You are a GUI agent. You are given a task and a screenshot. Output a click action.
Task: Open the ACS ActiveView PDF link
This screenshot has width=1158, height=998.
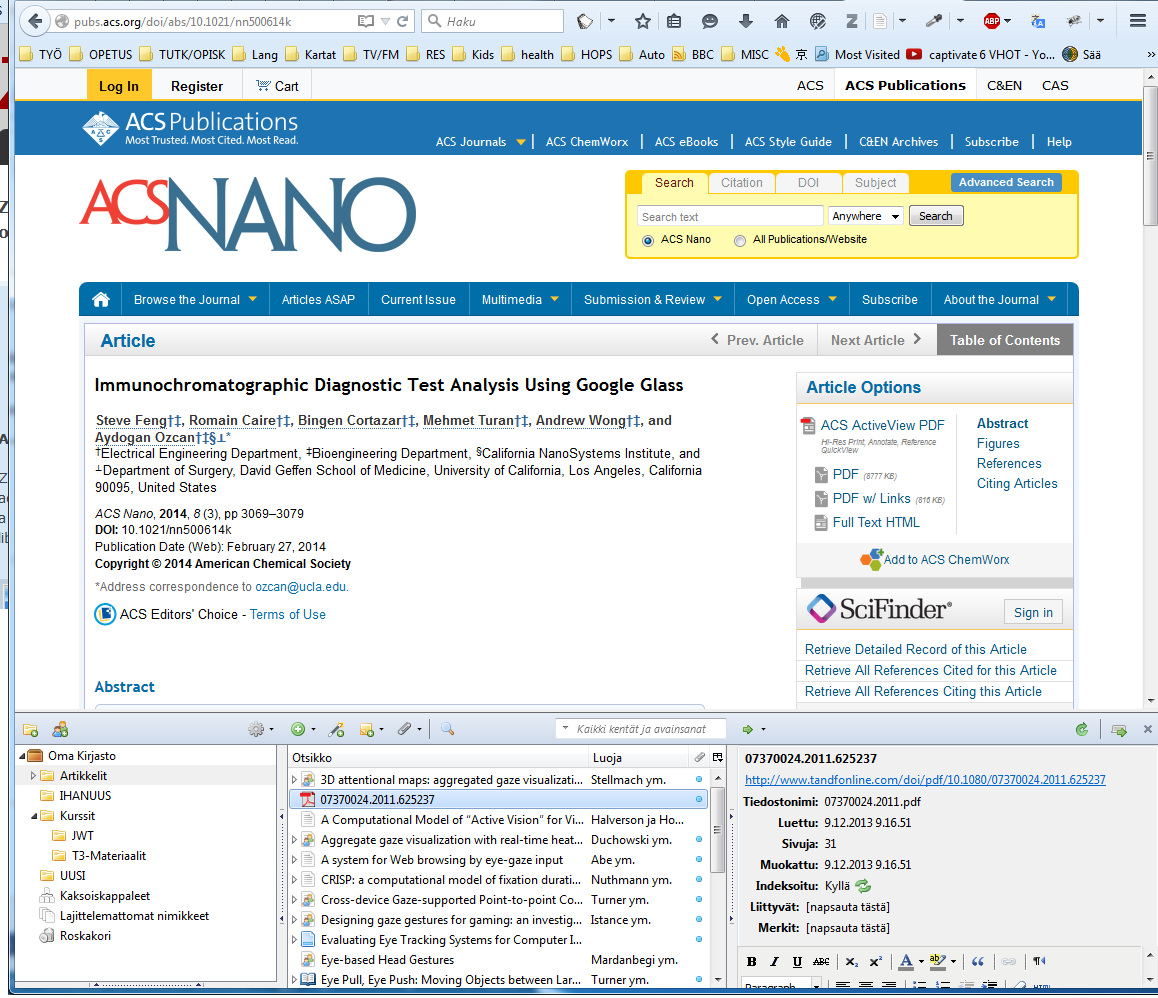[x=883, y=425]
